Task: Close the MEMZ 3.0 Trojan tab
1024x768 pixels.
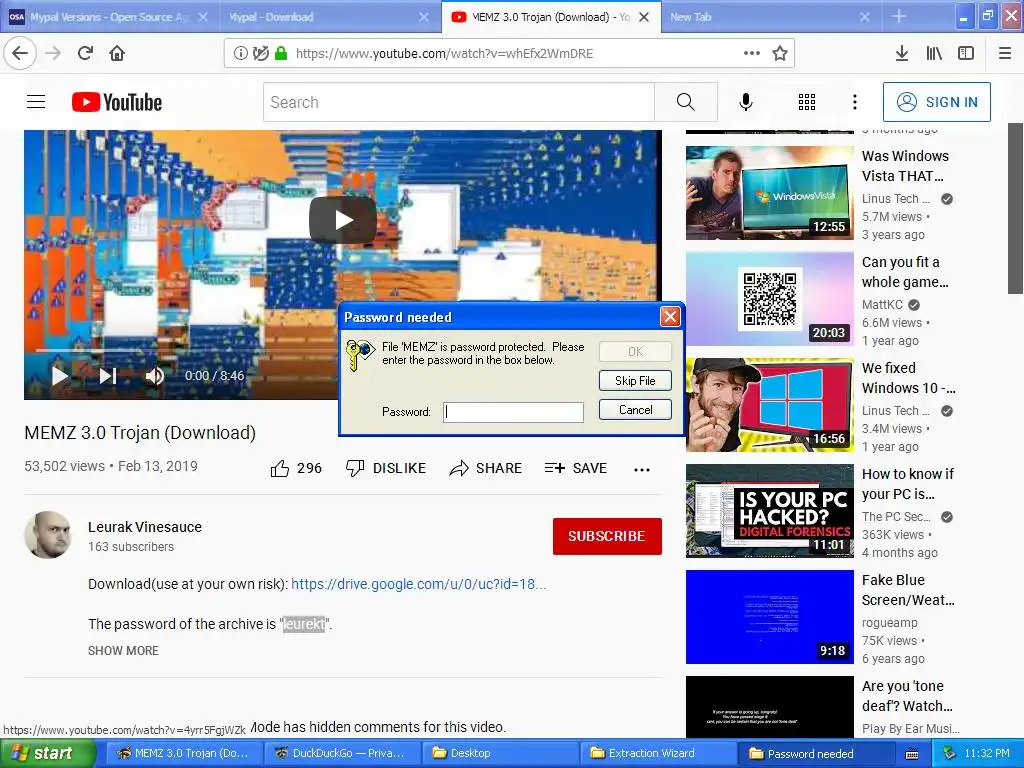Action: point(644,17)
